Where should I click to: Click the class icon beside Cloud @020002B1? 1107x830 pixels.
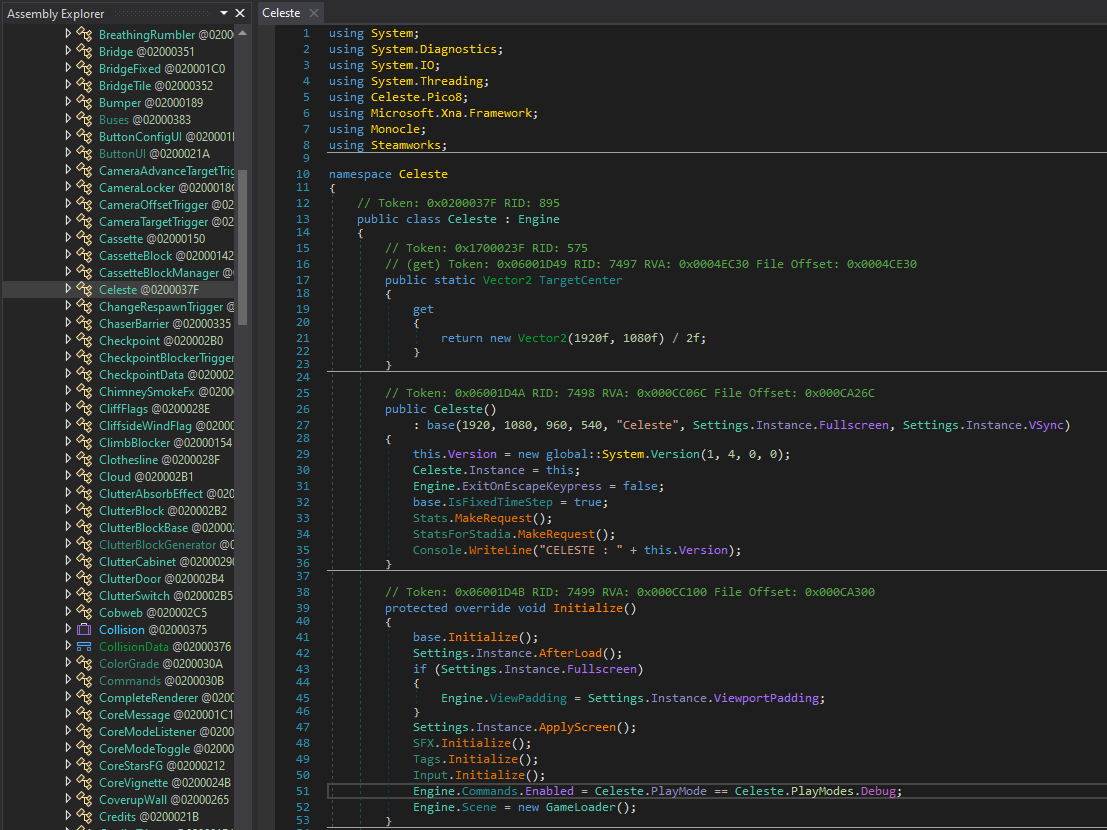(84, 477)
